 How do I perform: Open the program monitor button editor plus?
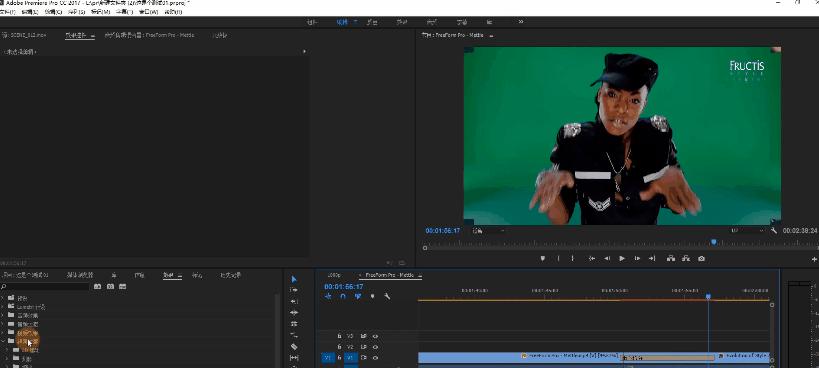pos(814,259)
